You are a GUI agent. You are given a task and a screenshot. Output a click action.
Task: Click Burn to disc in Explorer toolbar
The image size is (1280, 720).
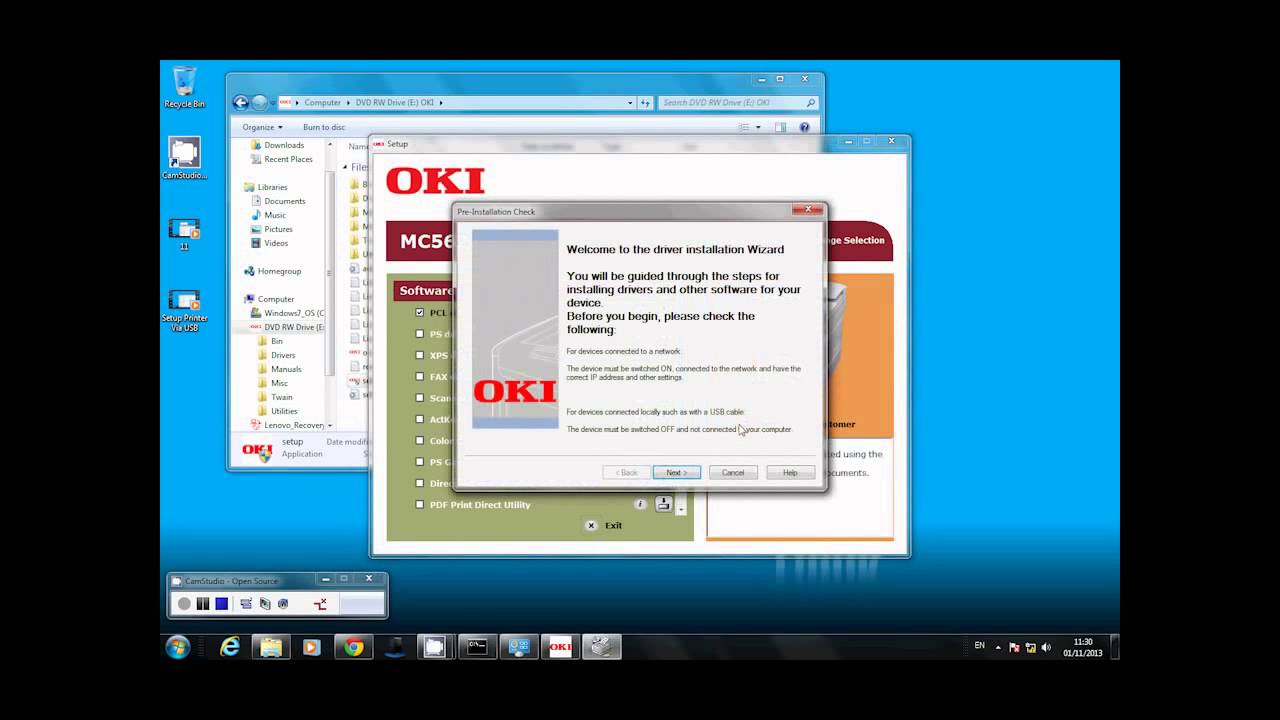(x=324, y=127)
